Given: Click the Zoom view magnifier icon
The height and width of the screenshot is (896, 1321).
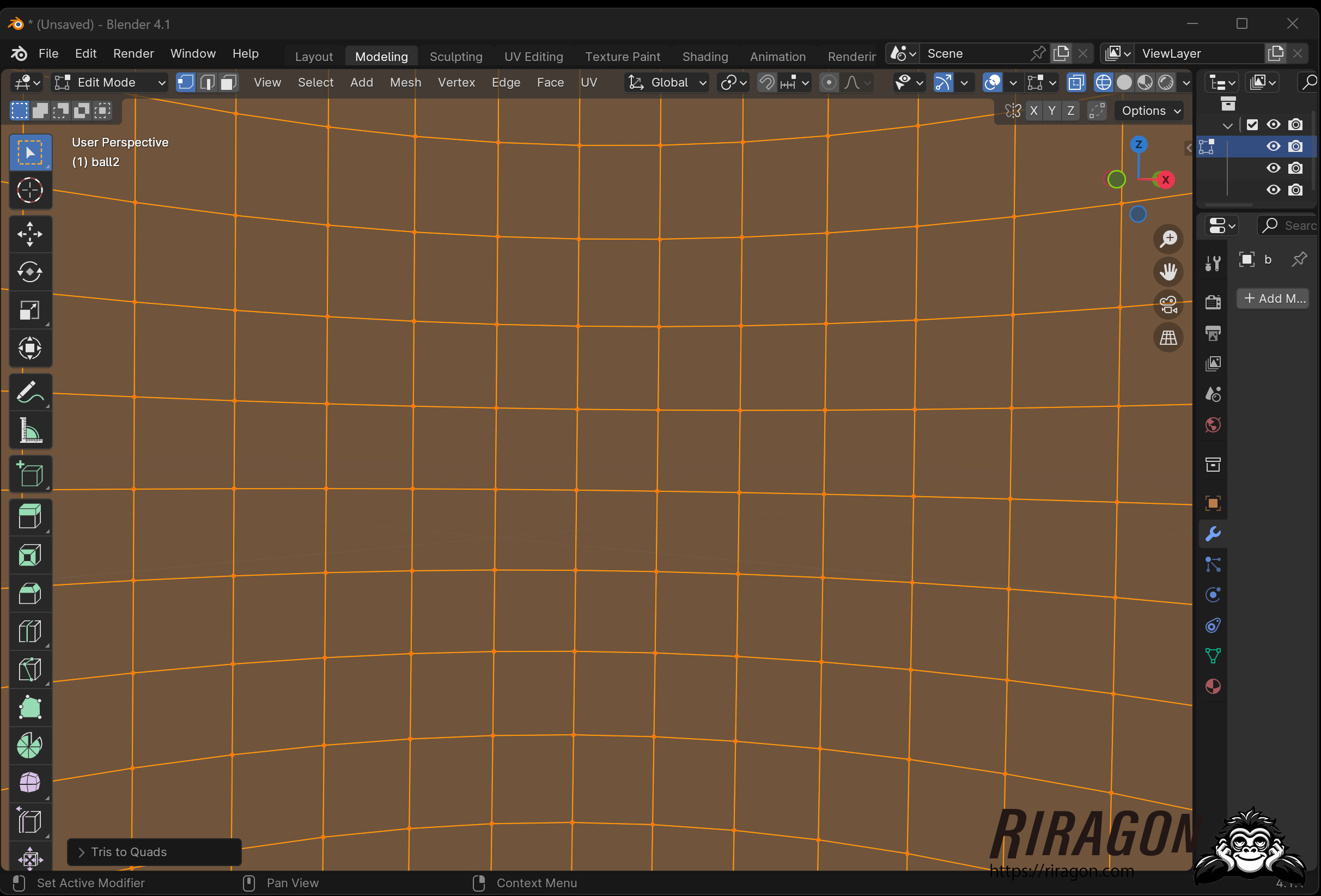Looking at the screenshot, I should click(1168, 238).
